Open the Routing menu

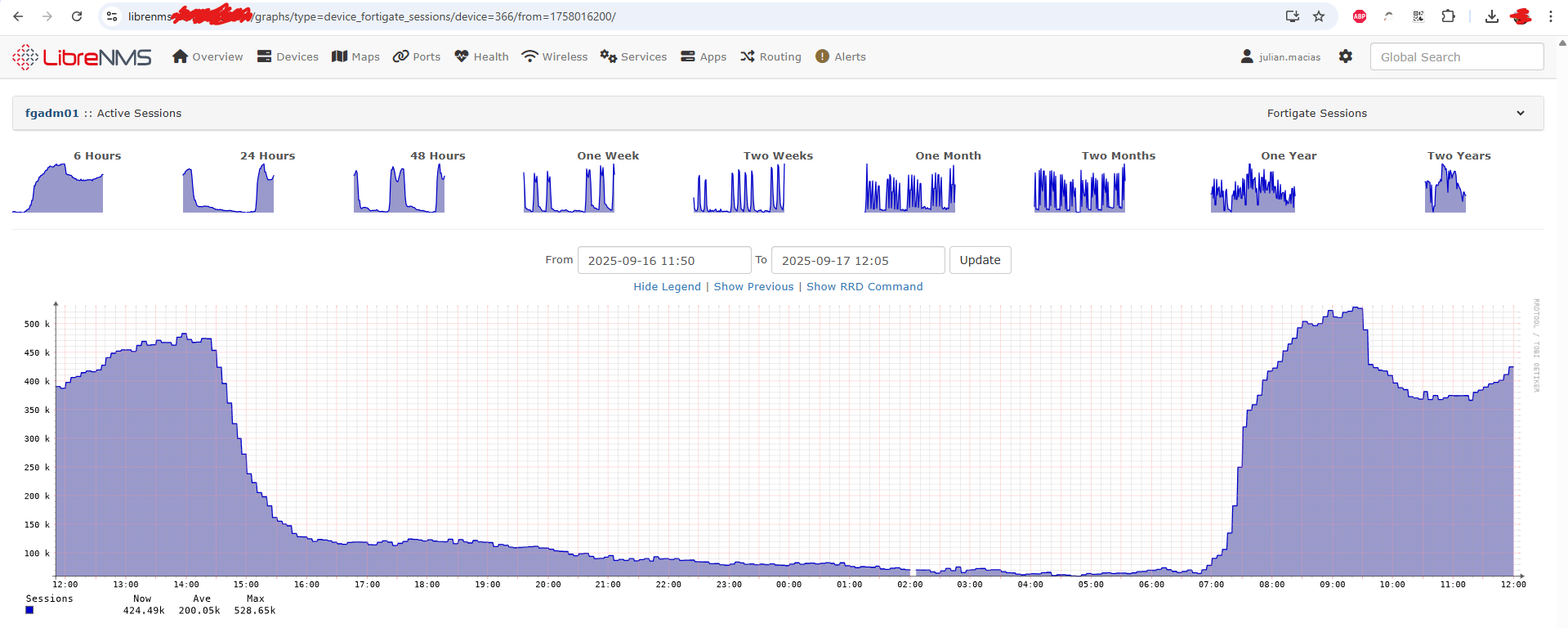(x=771, y=56)
